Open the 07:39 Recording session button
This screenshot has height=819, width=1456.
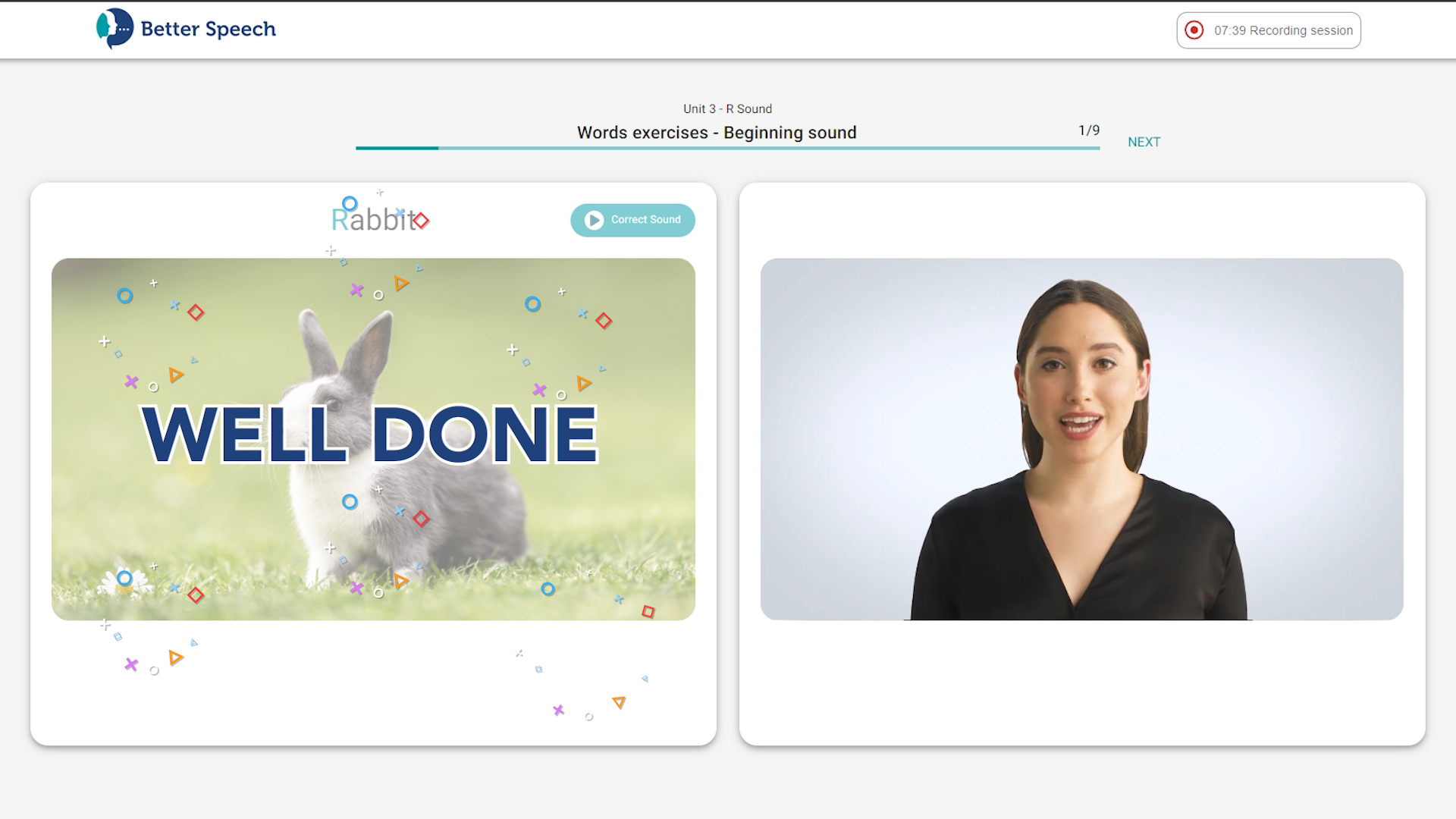tap(1269, 30)
